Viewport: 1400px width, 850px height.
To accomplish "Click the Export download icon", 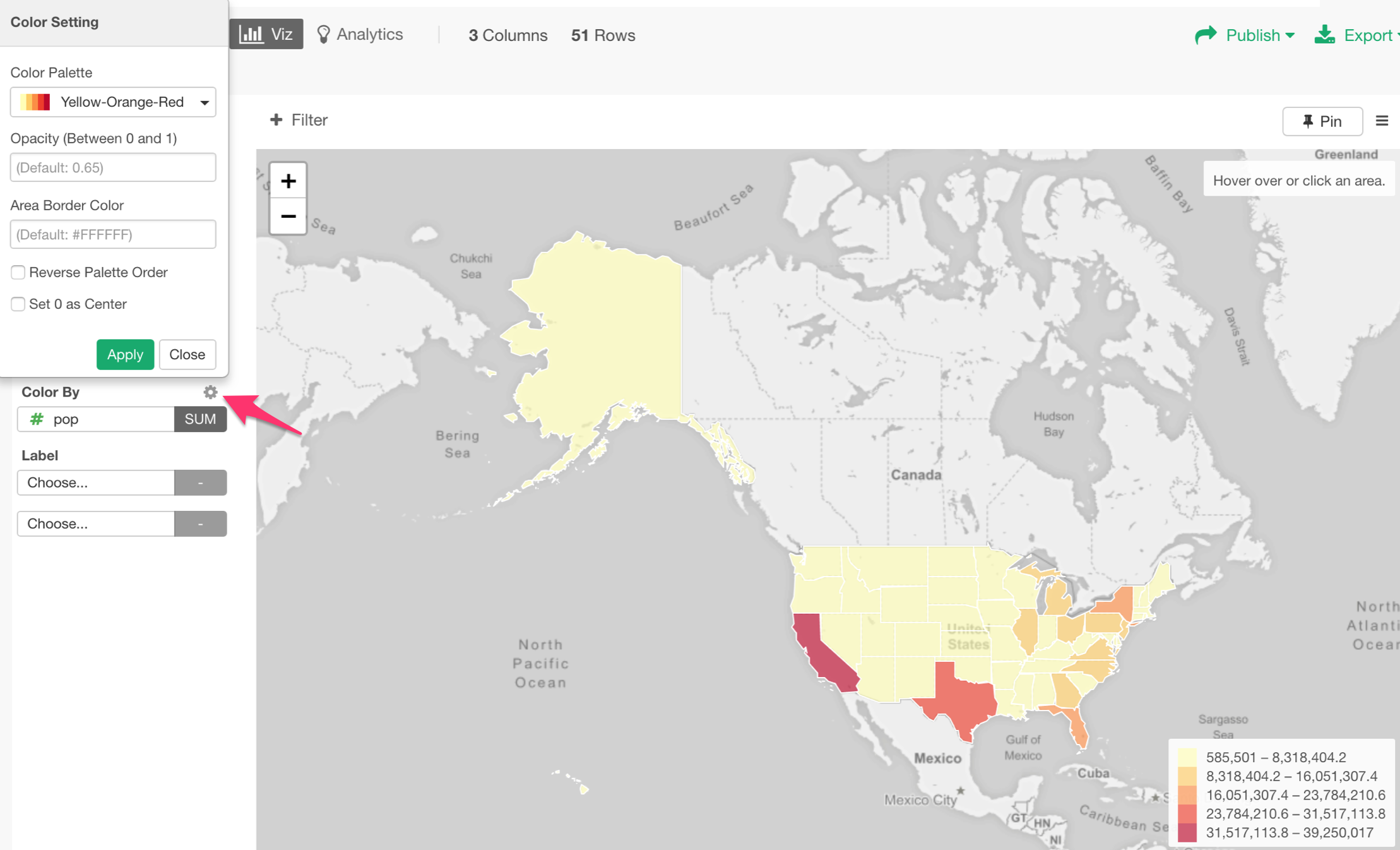I will (1324, 35).
